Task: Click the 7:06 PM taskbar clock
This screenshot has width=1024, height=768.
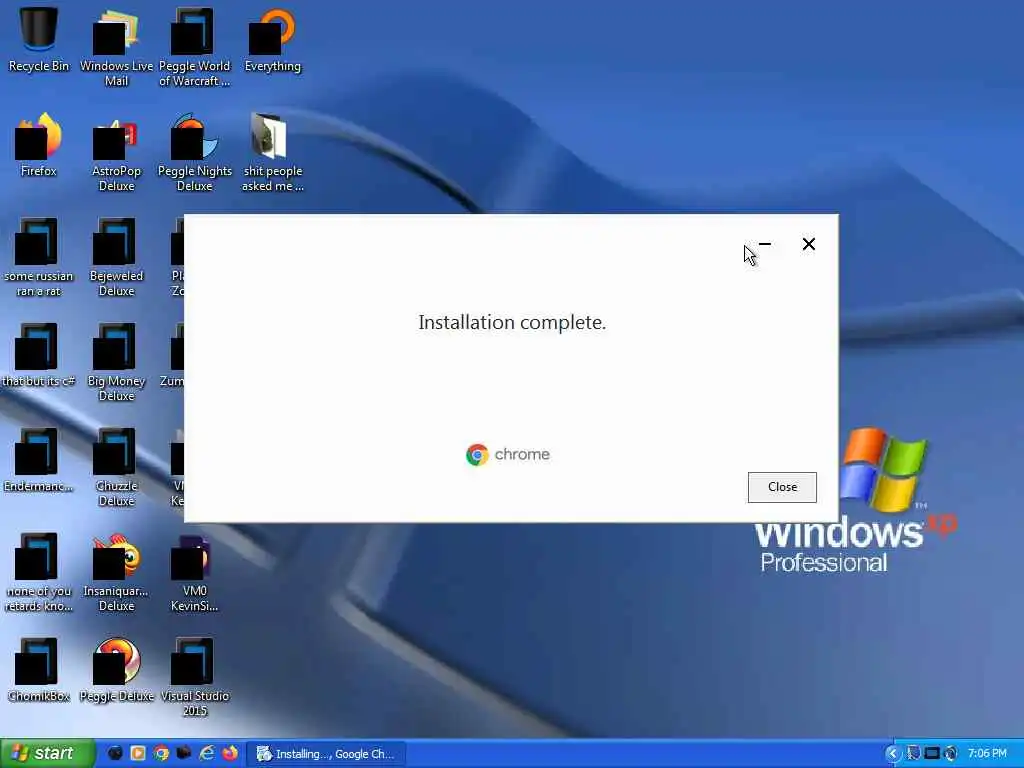Action: click(987, 754)
